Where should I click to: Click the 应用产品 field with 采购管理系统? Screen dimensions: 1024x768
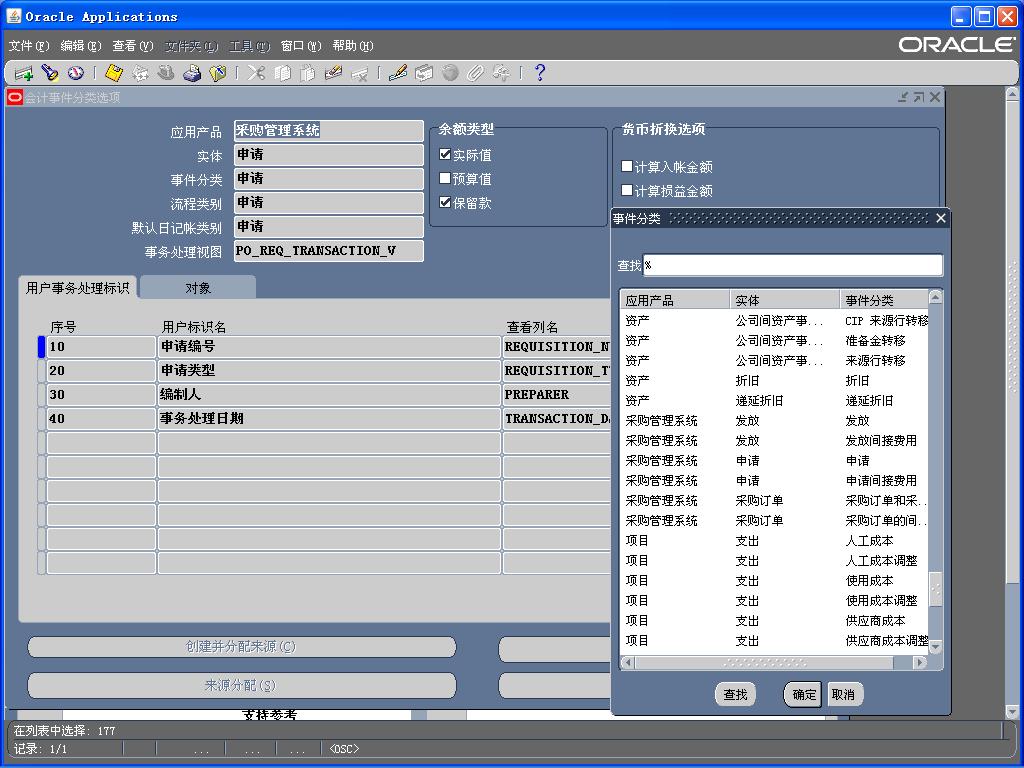point(328,131)
